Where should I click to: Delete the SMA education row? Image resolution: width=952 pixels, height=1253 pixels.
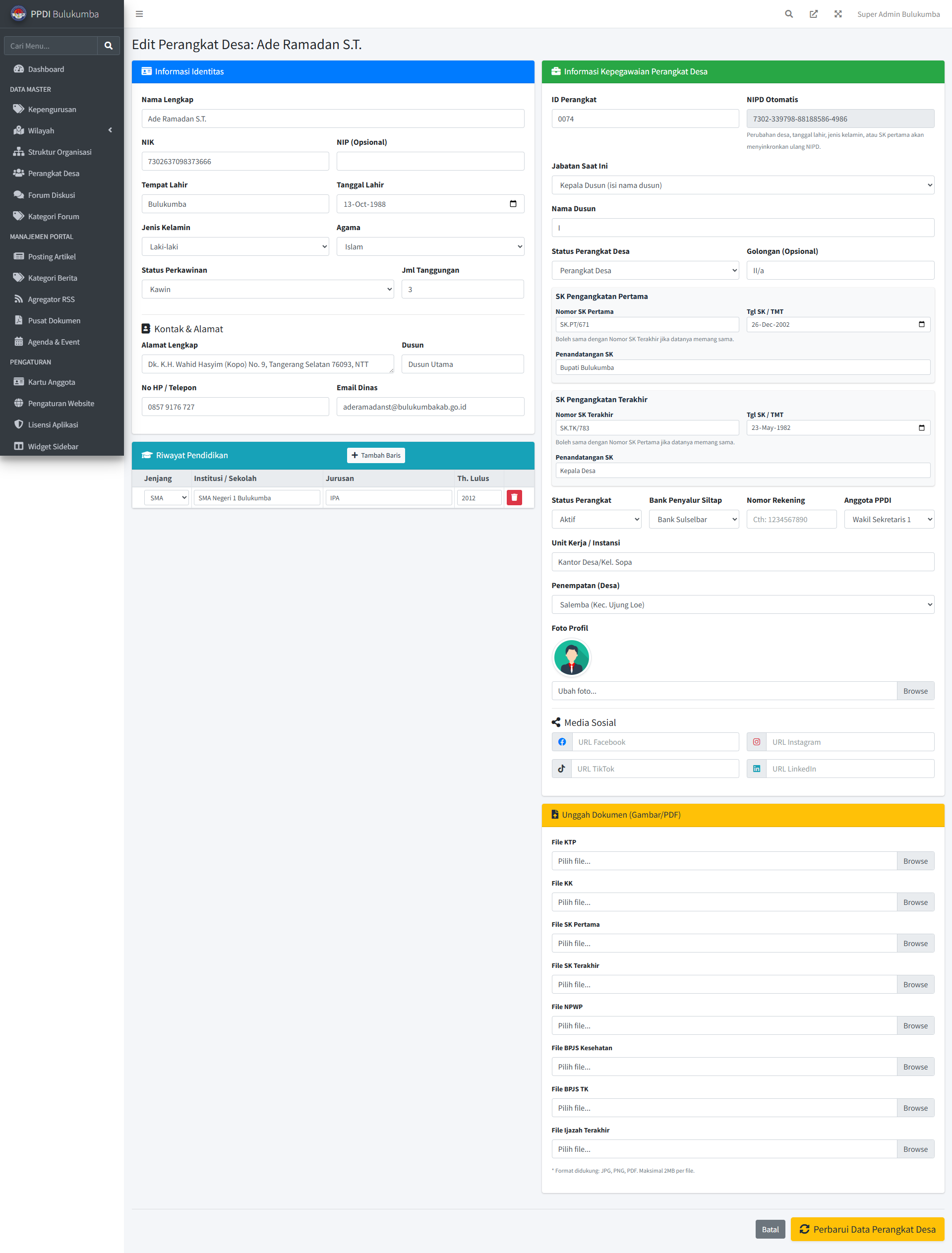pos(514,497)
